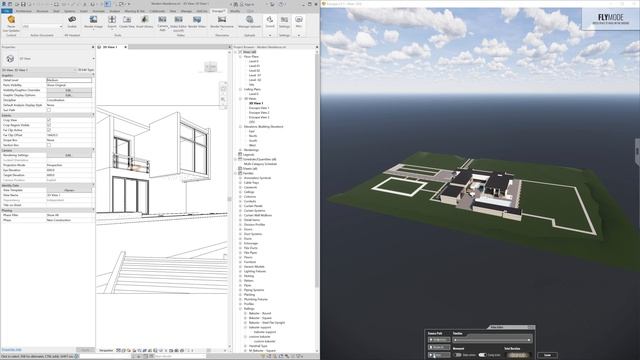
Task: Click the Create View ribbon icon
Action: click(x=127, y=20)
